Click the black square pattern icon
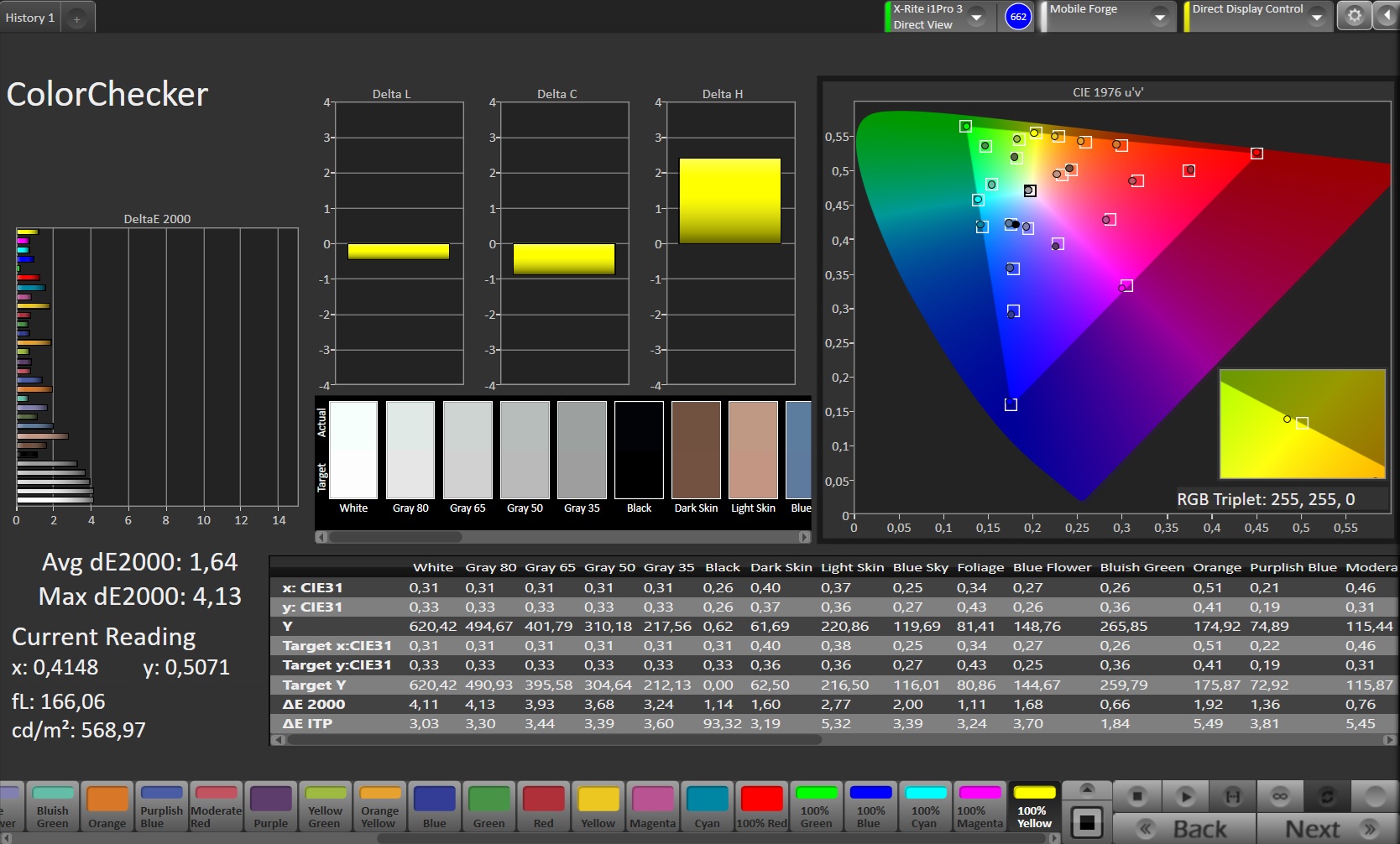Image resolution: width=1400 pixels, height=844 pixels. 1087,822
